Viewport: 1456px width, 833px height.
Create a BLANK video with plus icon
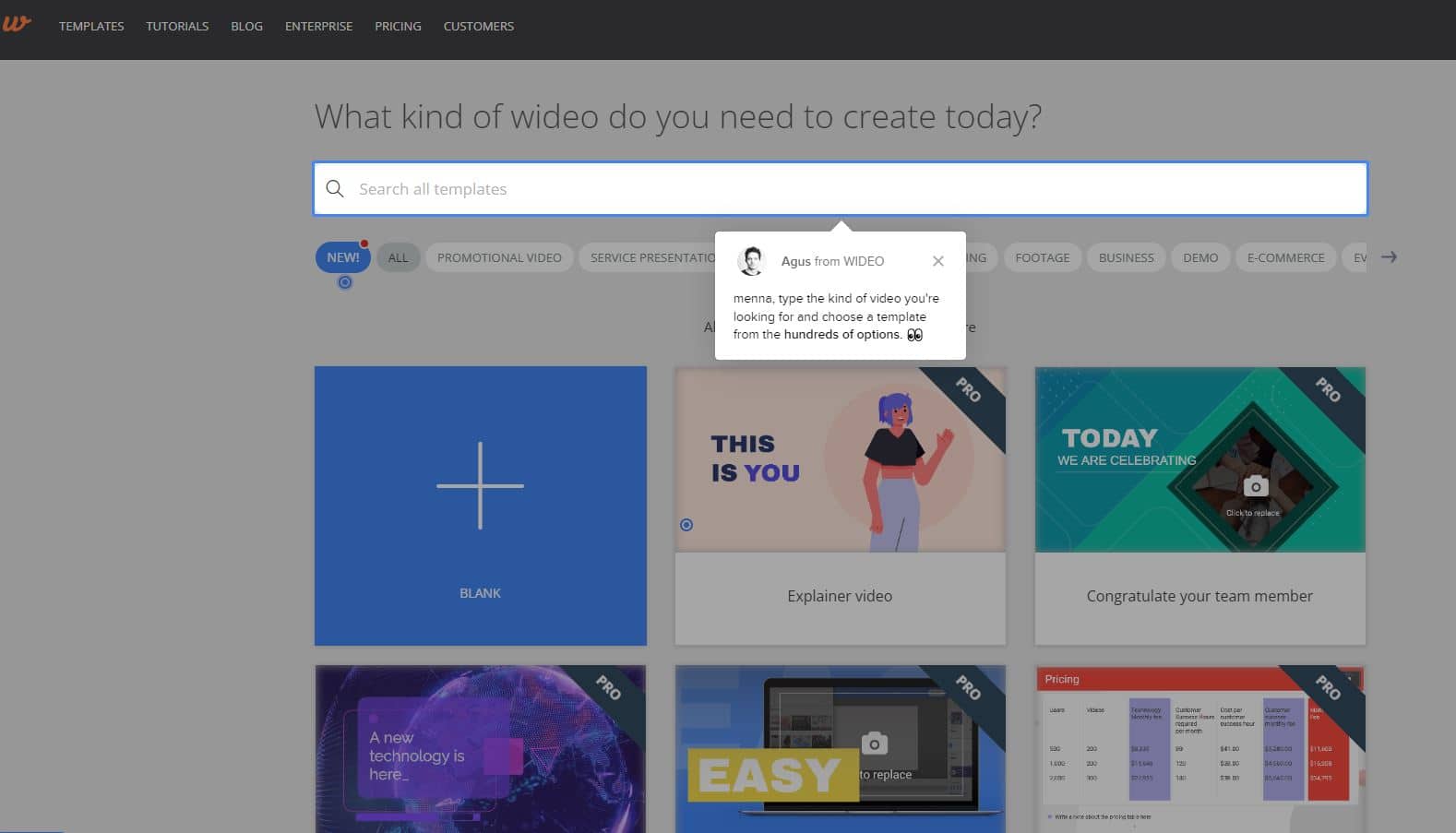[480, 485]
